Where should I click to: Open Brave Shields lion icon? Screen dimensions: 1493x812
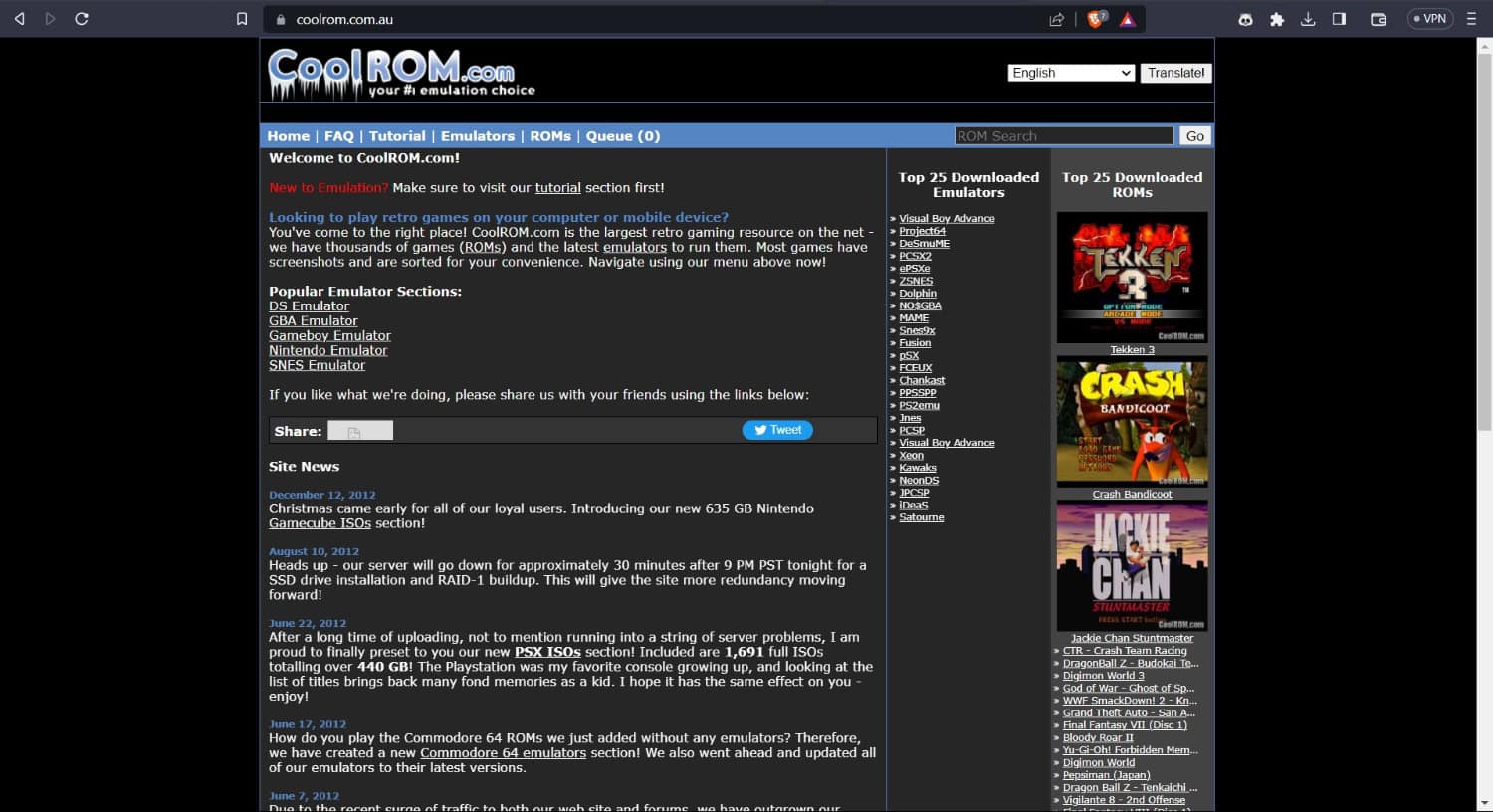point(1096,19)
